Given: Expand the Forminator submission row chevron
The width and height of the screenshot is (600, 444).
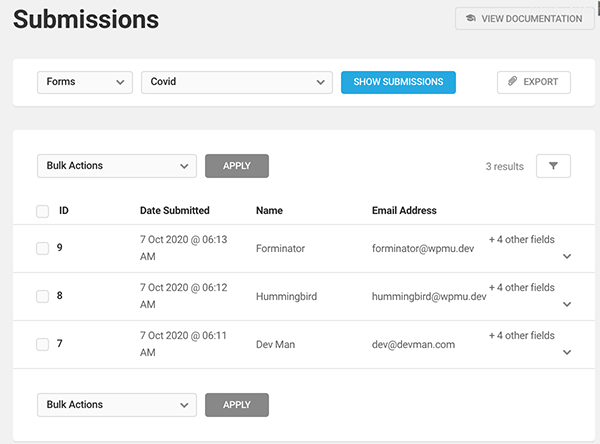Looking at the screenshot, I should point(567,257).
